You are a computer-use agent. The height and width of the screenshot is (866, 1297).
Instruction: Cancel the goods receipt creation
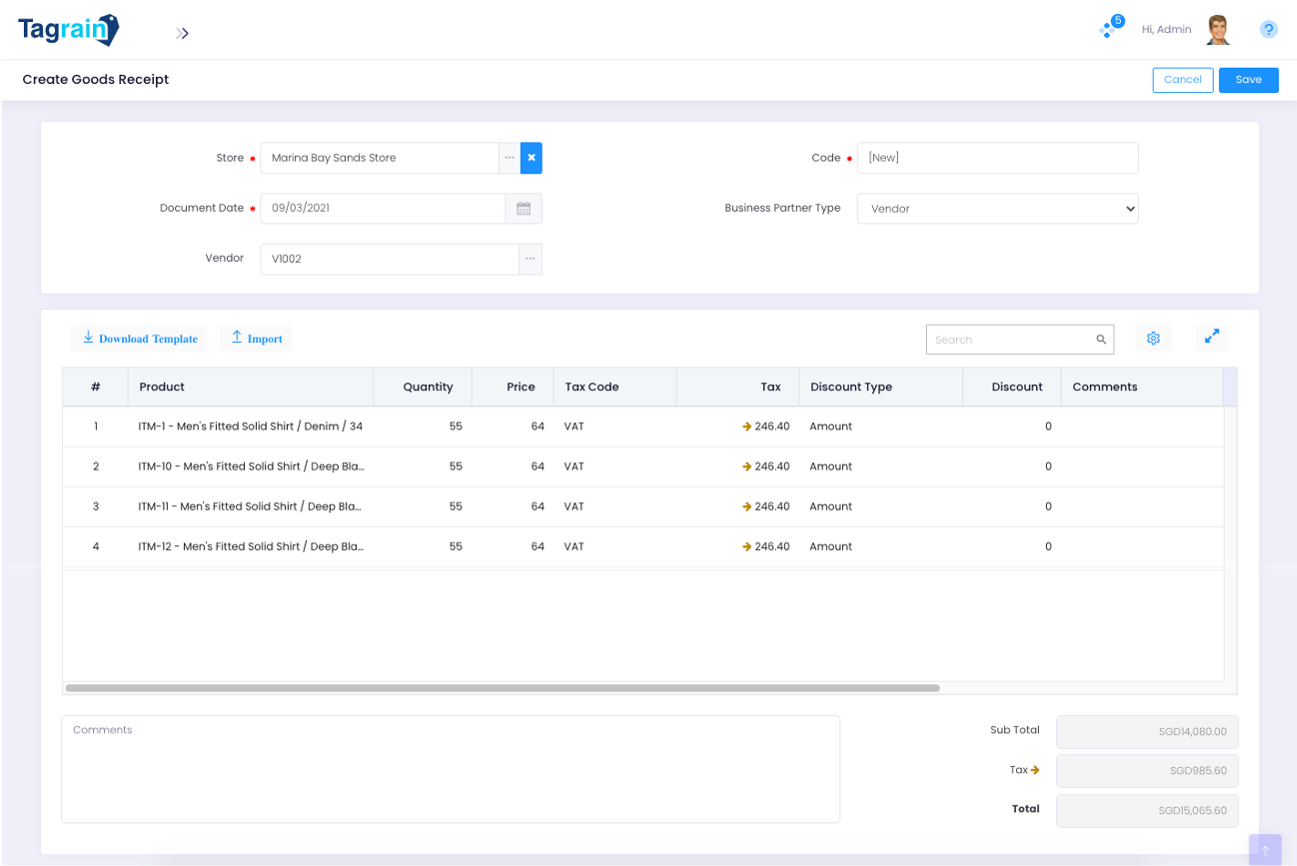pos(1182,80)
